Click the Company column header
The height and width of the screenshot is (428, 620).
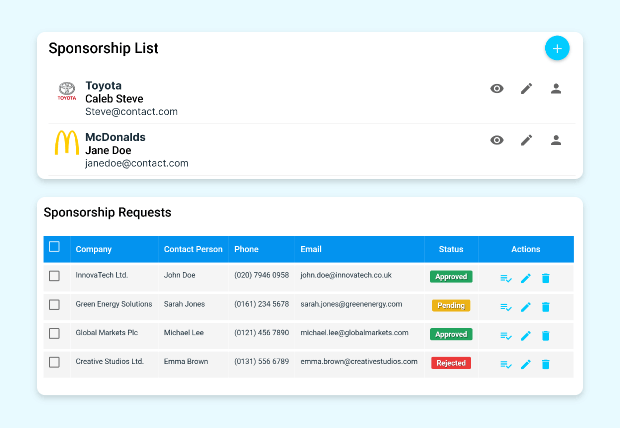pyautogui.click(x=94, y=250)
